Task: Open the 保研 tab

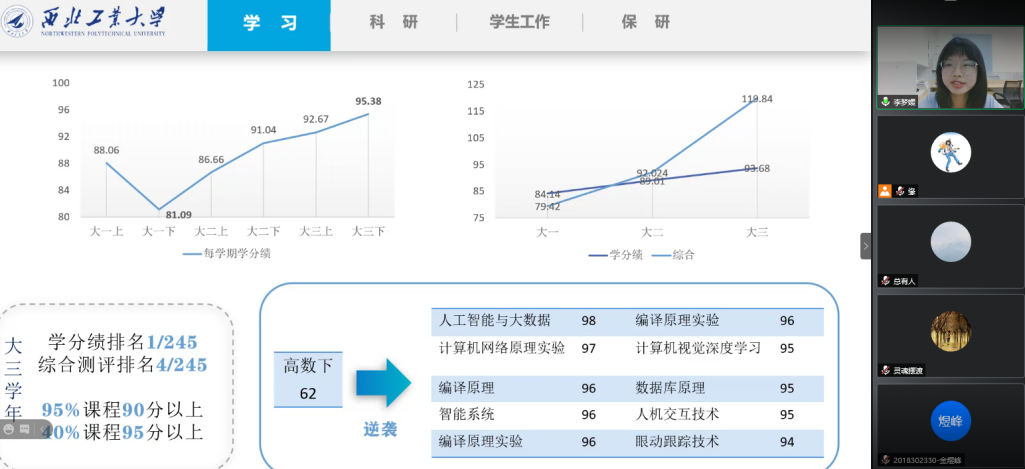Action: click(645, 22)
